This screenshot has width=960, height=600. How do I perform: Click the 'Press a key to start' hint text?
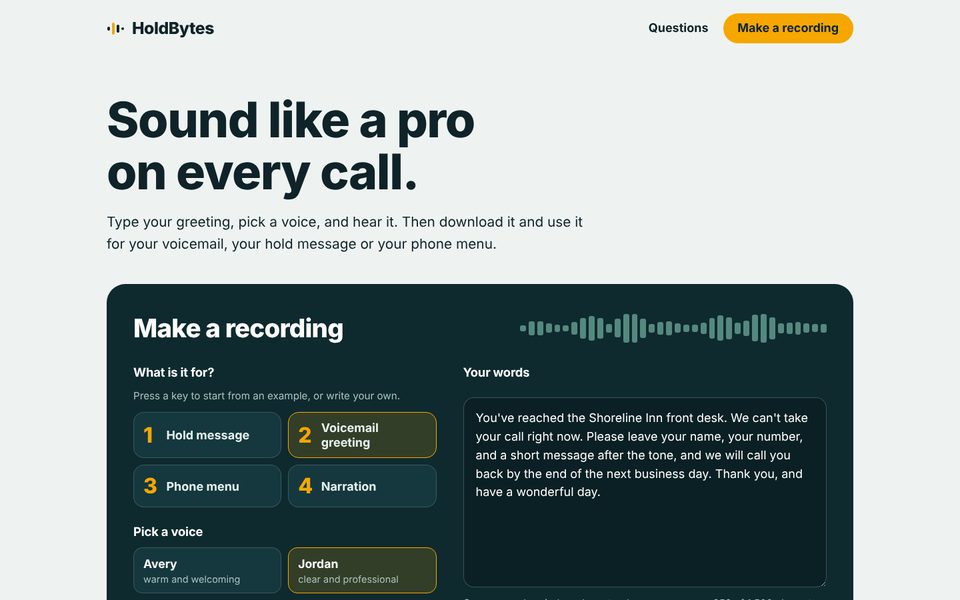(266, 396)
